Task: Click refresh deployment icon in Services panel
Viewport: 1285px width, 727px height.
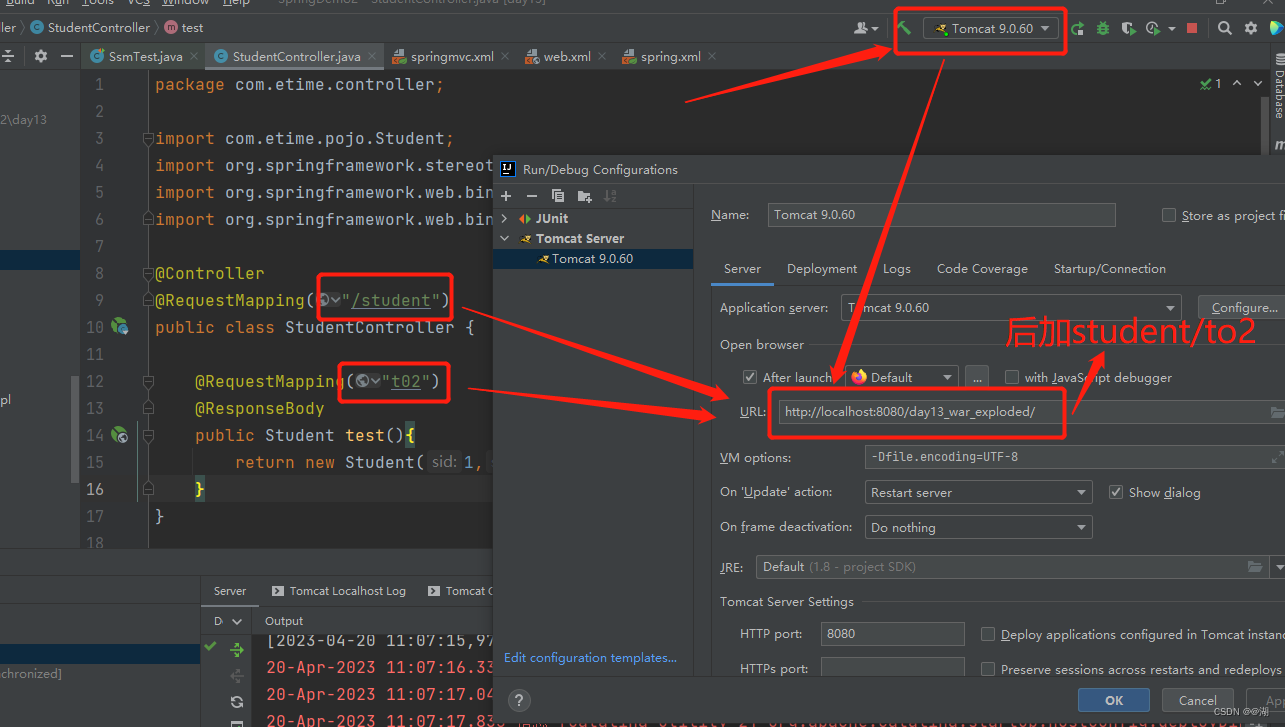Action: point(237,702)
